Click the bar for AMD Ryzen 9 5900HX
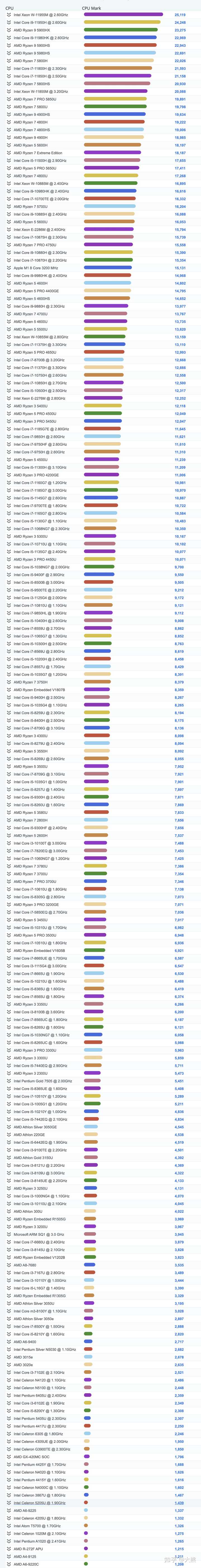 [120, 30]
